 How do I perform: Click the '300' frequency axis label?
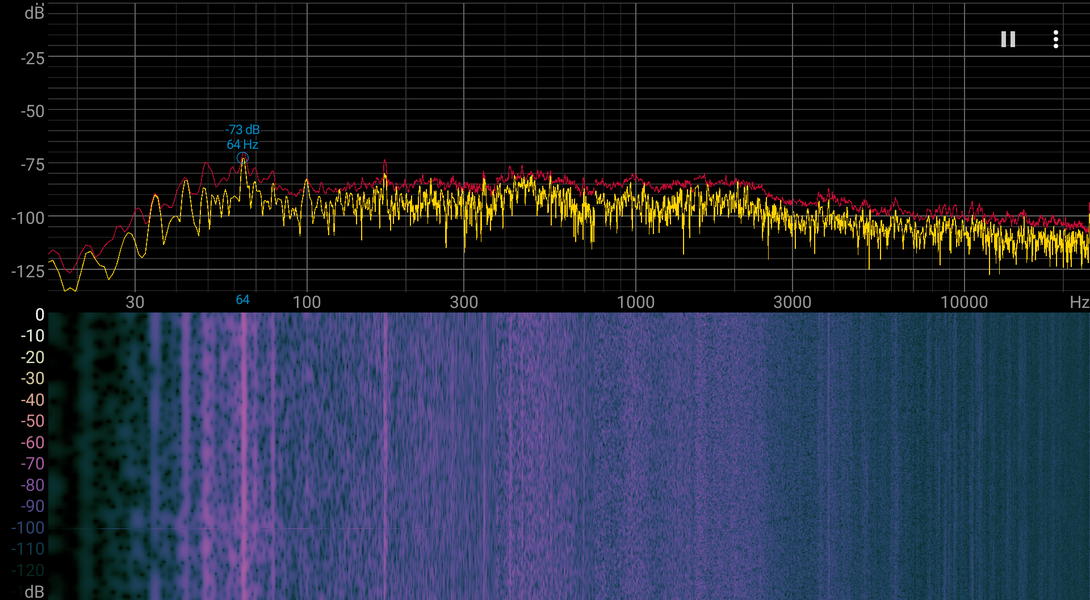coord(464,302)
